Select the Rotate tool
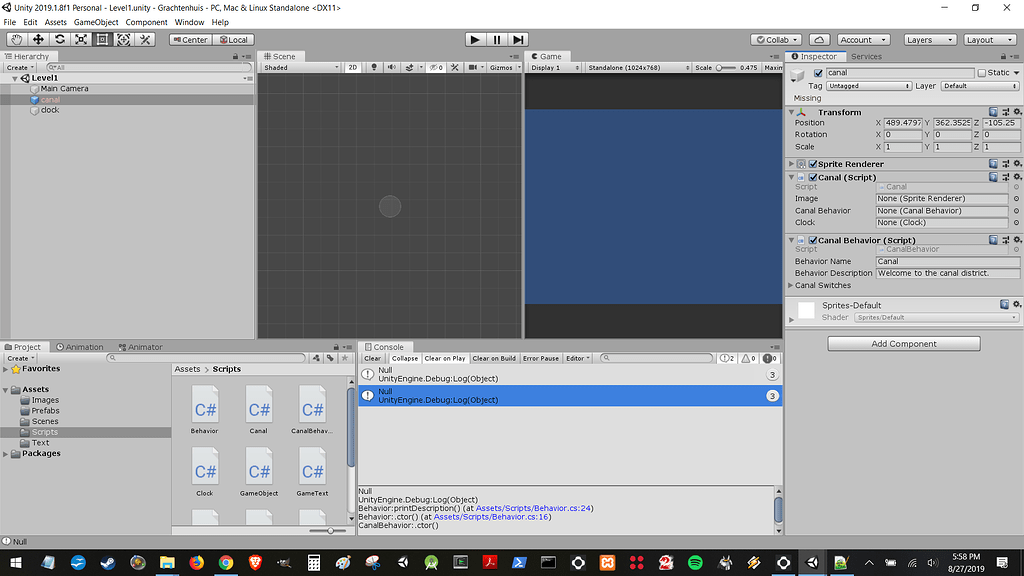The width and height of the screenshot is (1024, 576). (59, 39)
